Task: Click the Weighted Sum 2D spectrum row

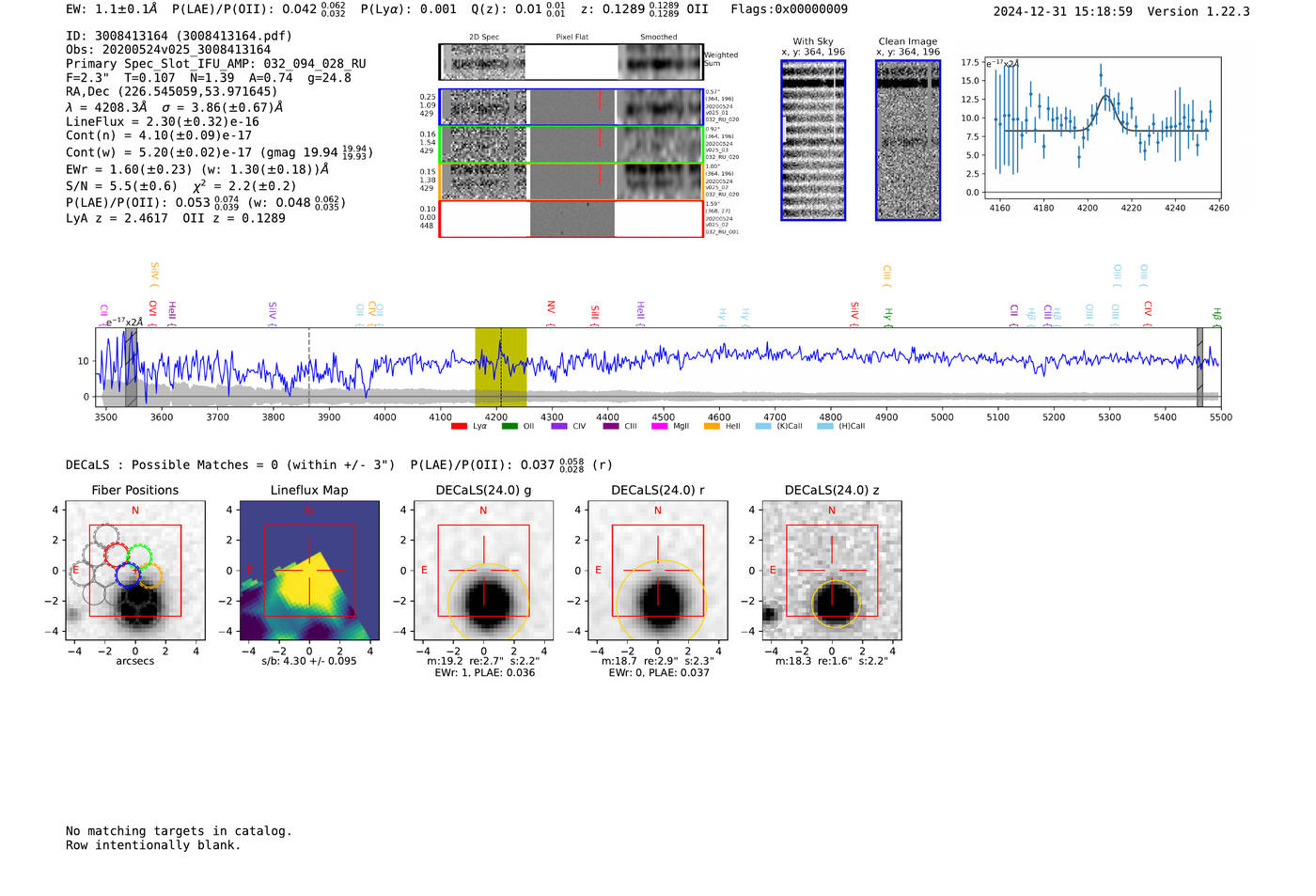Action: (x=571, y=62)
